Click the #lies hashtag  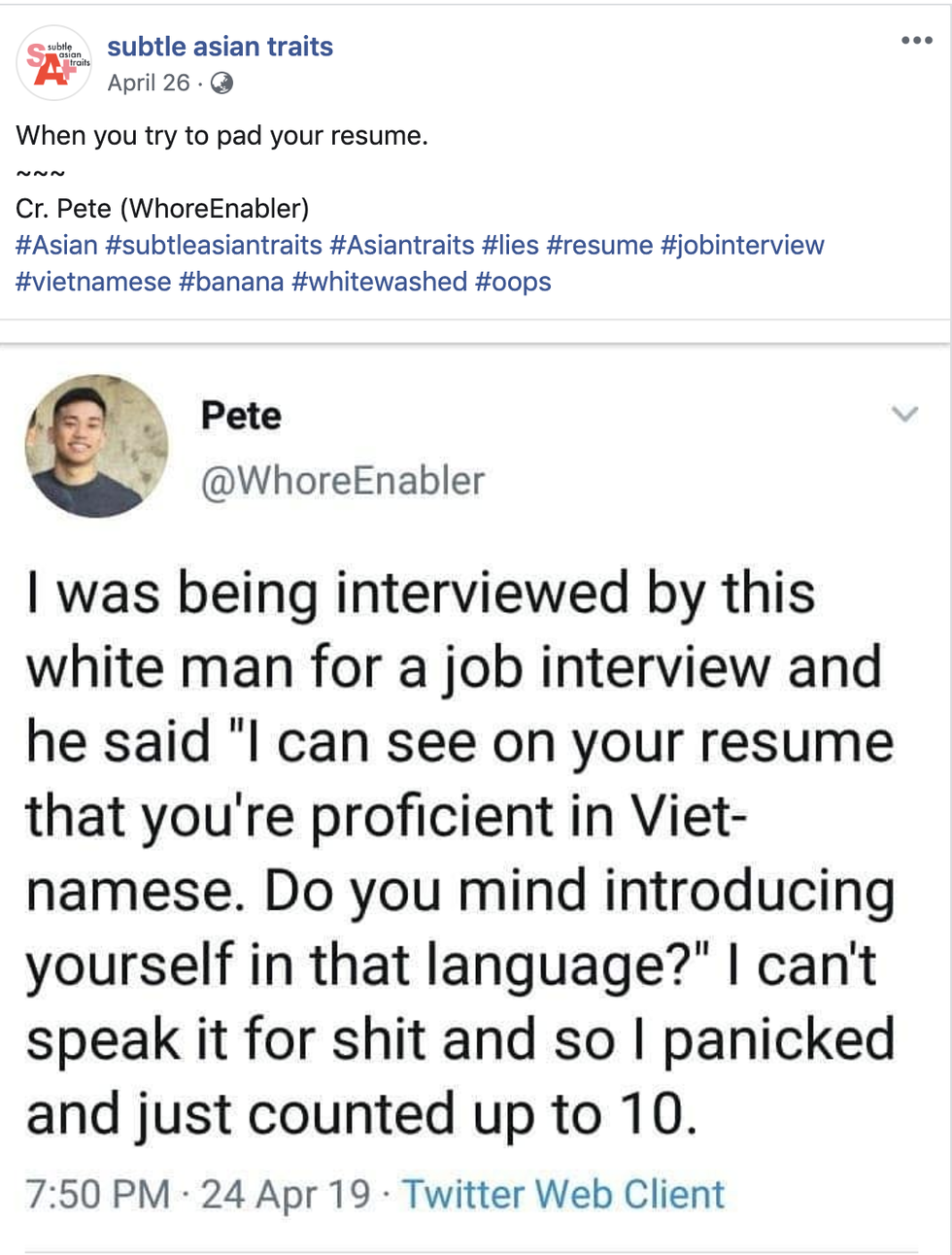coord(510,245)
